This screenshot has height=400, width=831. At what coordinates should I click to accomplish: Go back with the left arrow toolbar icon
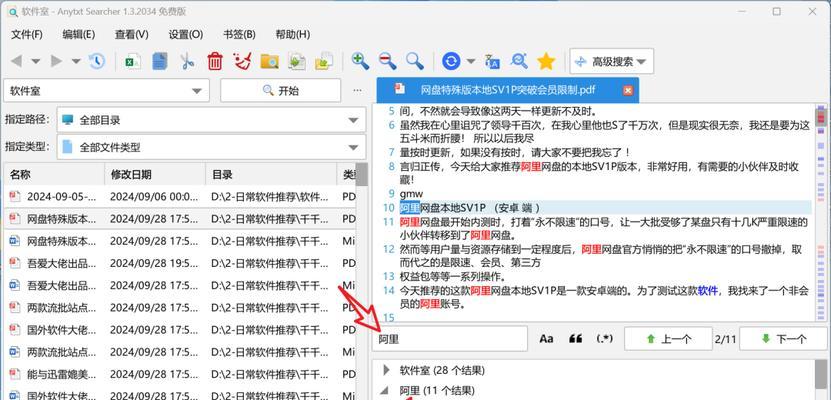[16, 61]
